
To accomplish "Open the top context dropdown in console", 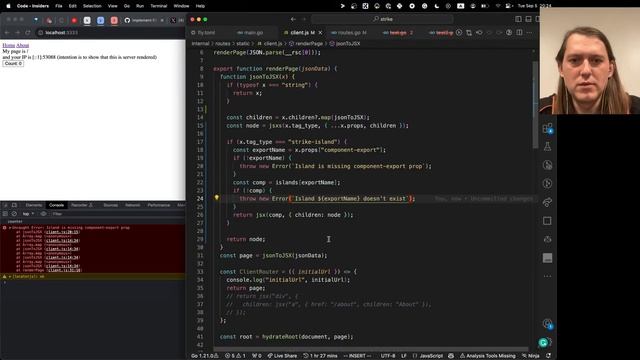I will 28,214.
